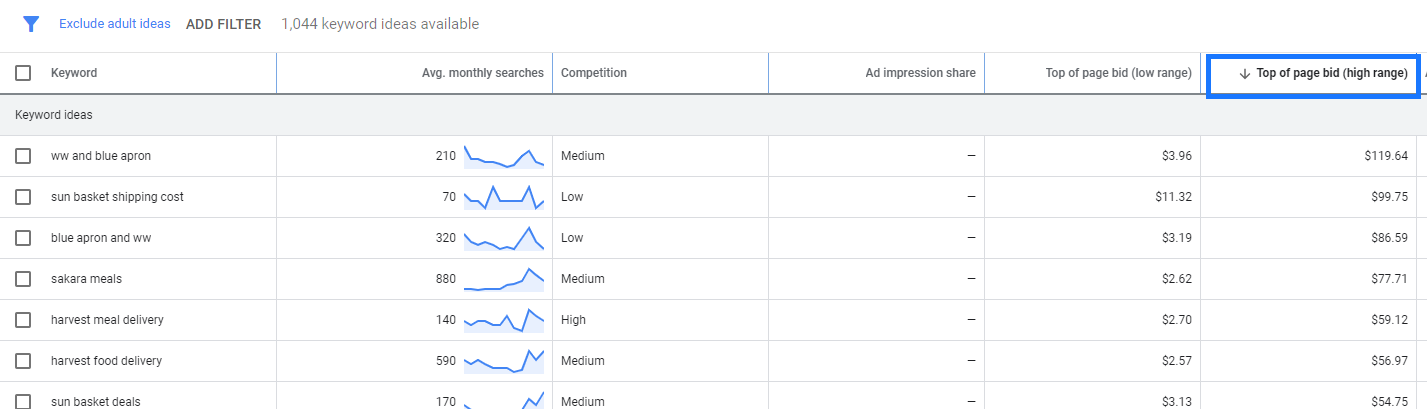Image resolution: width=1427 pixels, height=409 pixels.
Task: Select the sakara meals row checkbox
Action: tap(23, 279)
